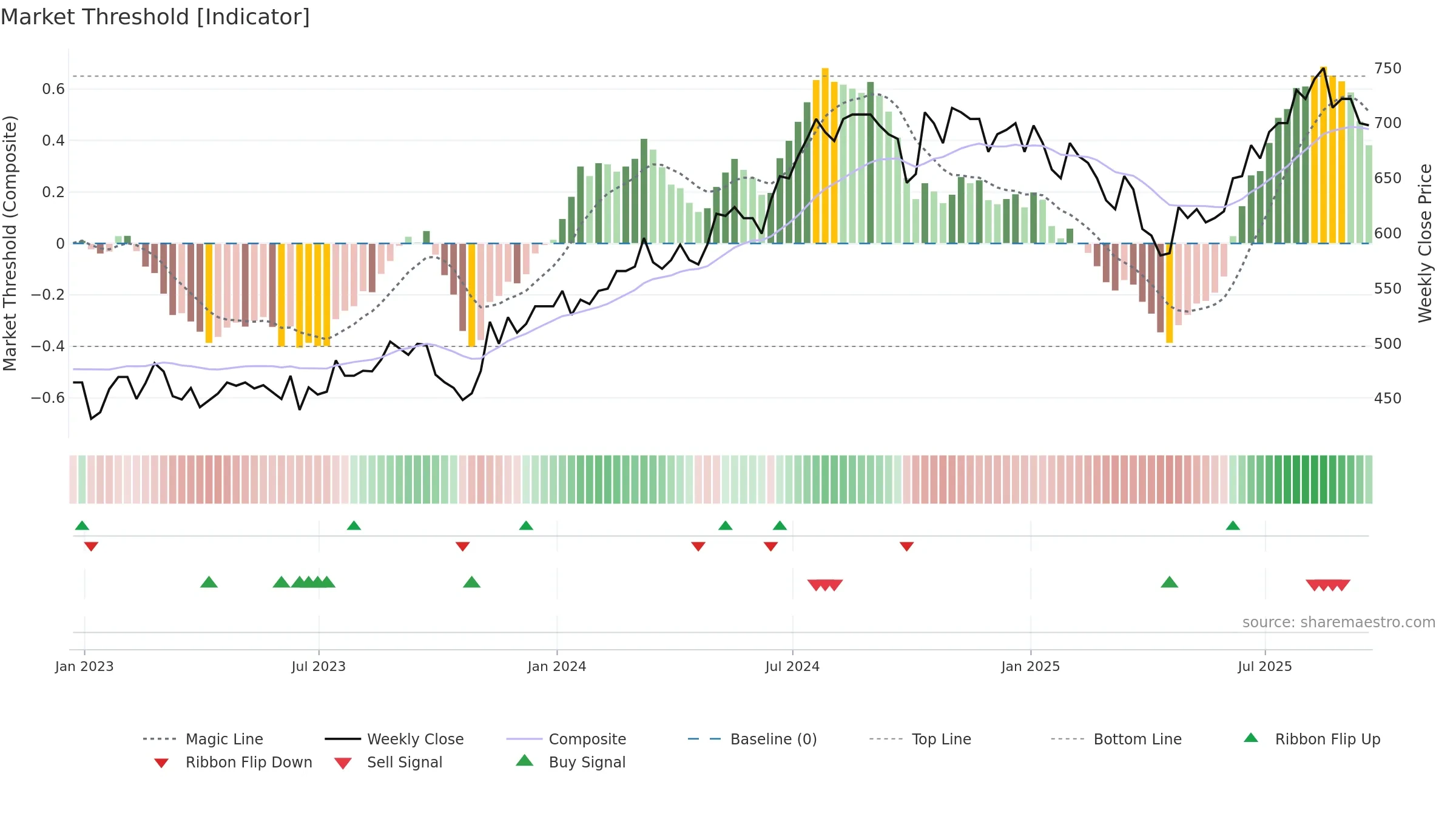Click the September 2024 Ribbon Flip Down triangle
The image size is (1456, 819).
pos(906,547)
